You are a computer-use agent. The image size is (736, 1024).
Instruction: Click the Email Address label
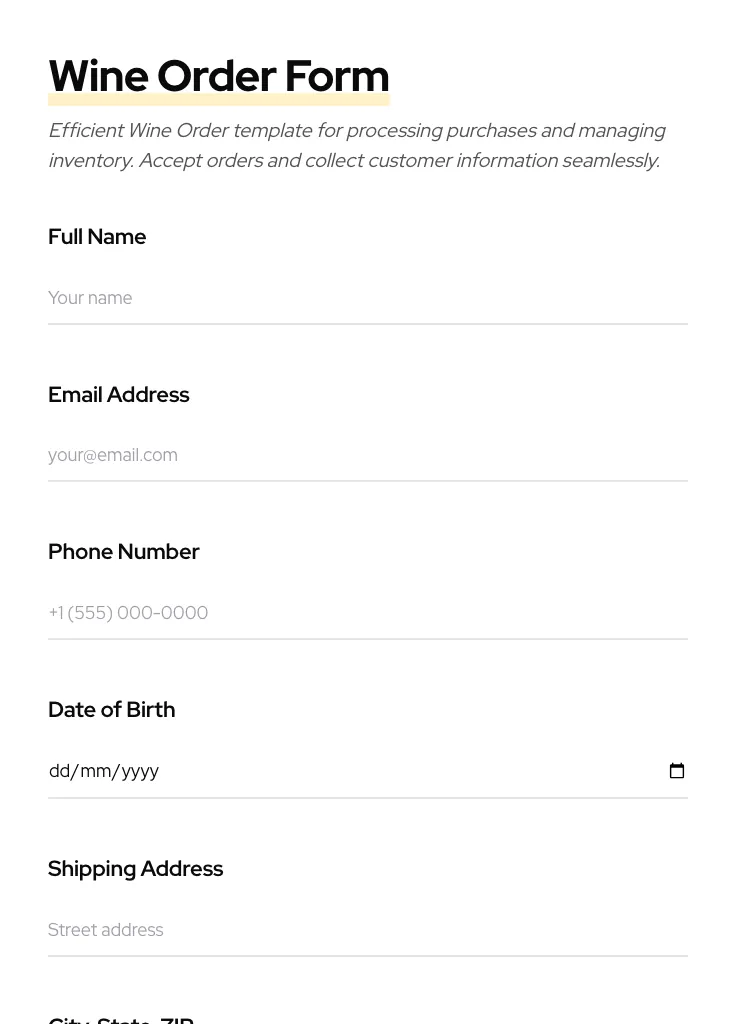pos(118,395)
